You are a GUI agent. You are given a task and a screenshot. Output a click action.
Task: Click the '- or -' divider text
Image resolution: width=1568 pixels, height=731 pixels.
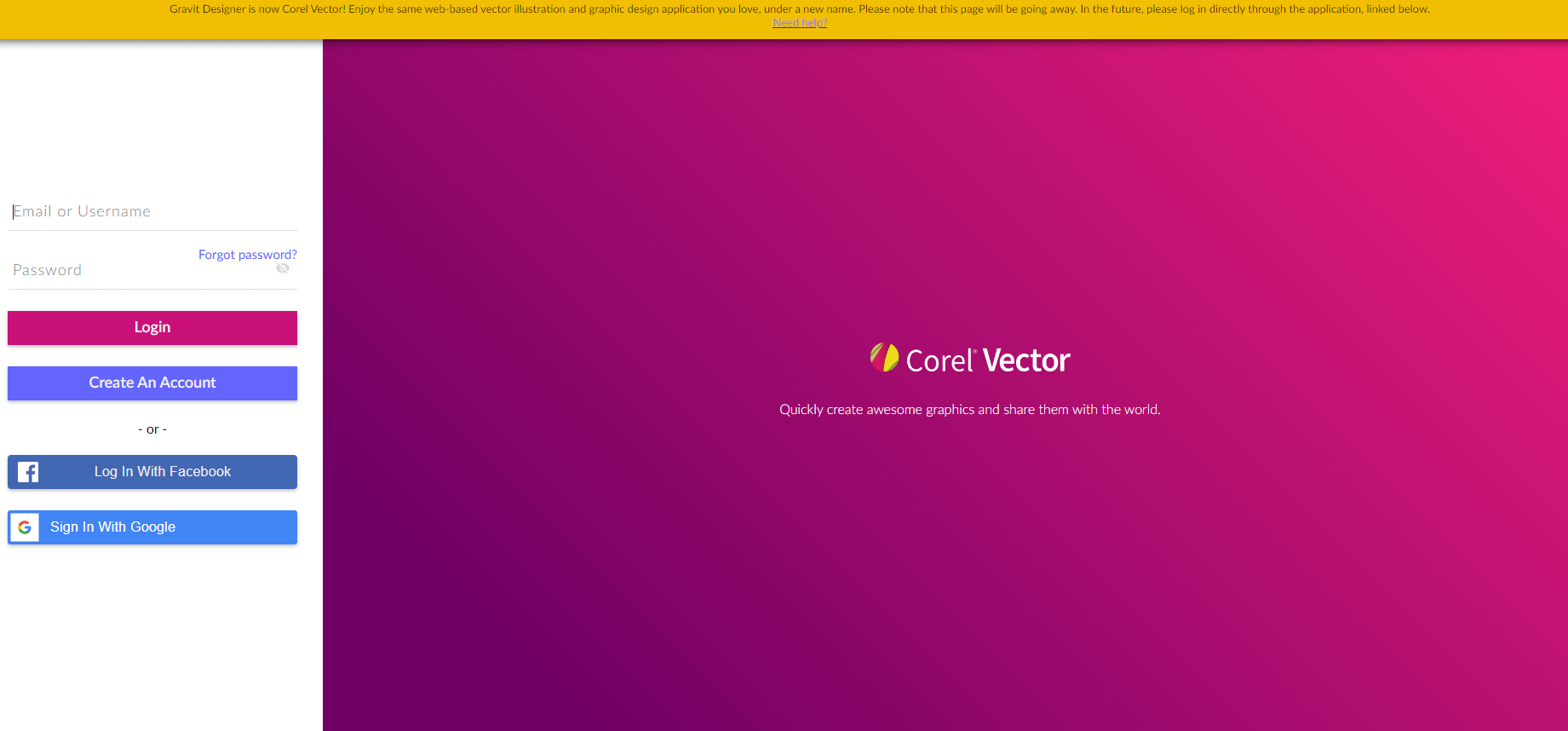tap(152, 429)
